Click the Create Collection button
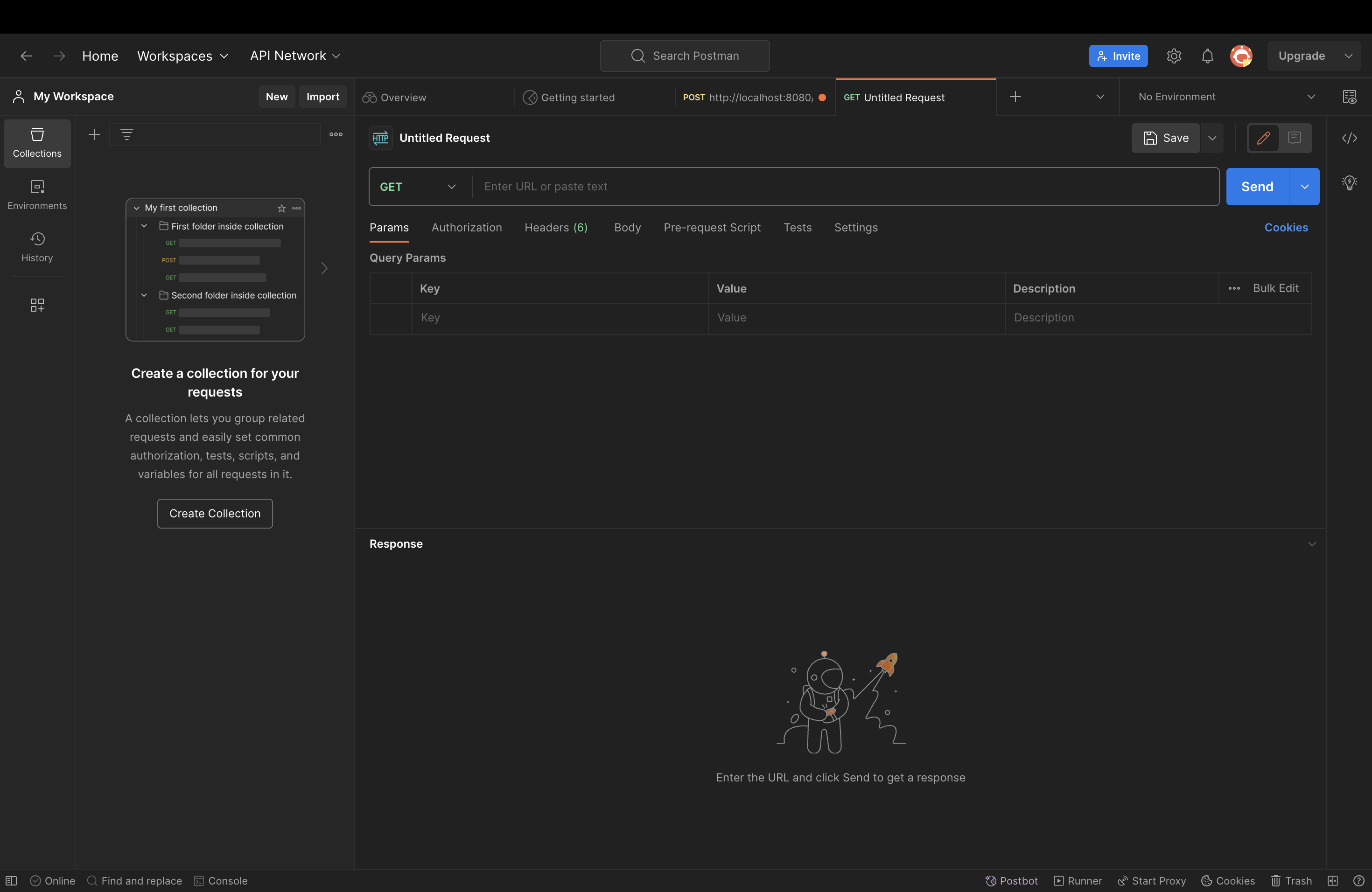 [215, 514]
